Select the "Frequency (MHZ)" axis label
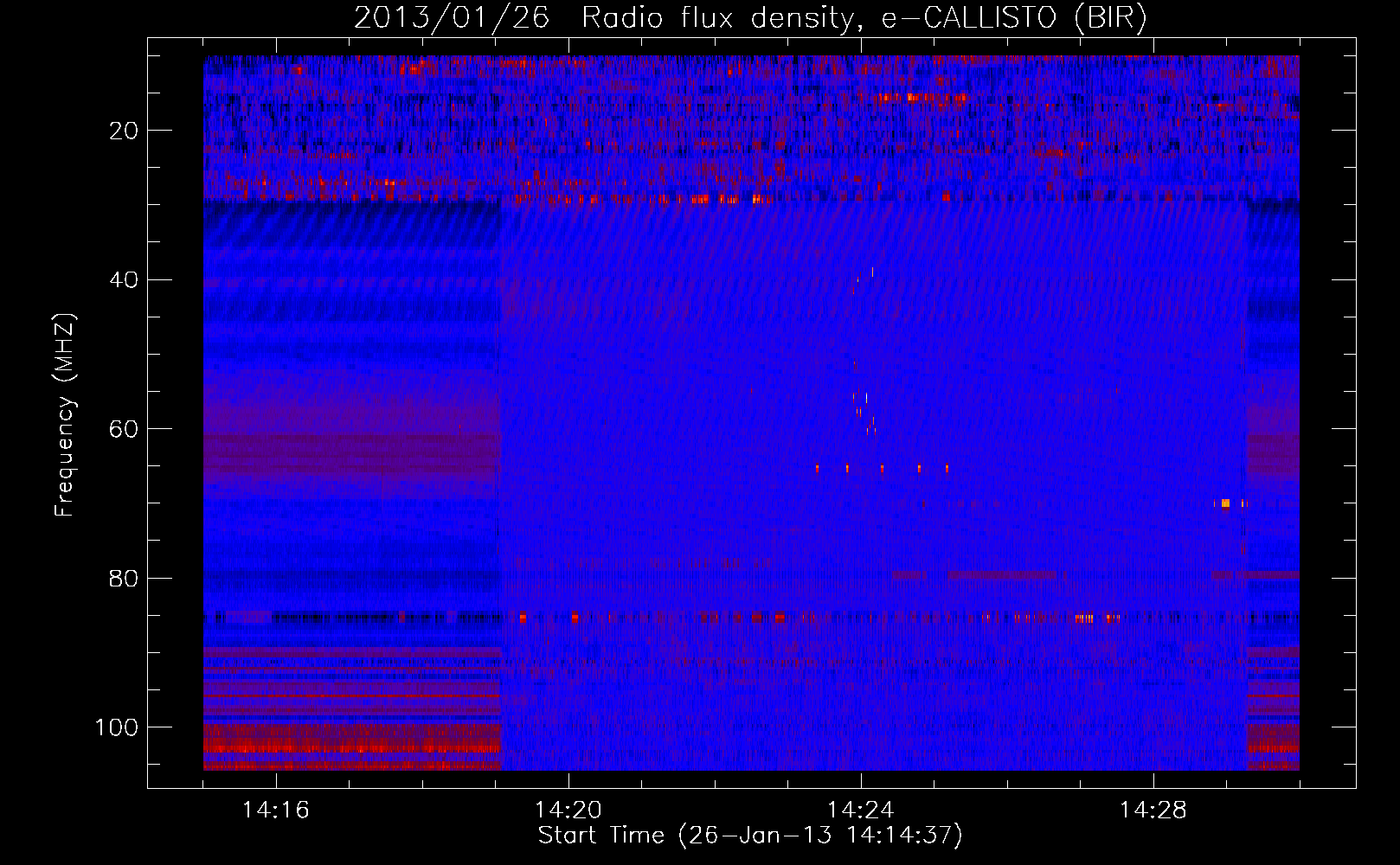This screenshot has height=865, width=1400. coord(65,415)
